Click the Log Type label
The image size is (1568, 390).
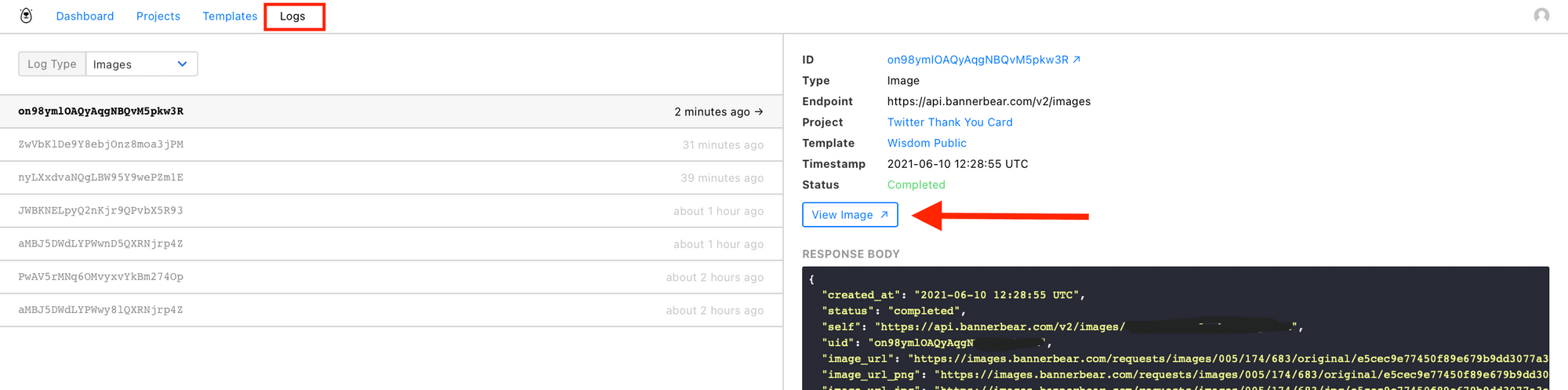[x=52, y=64]
